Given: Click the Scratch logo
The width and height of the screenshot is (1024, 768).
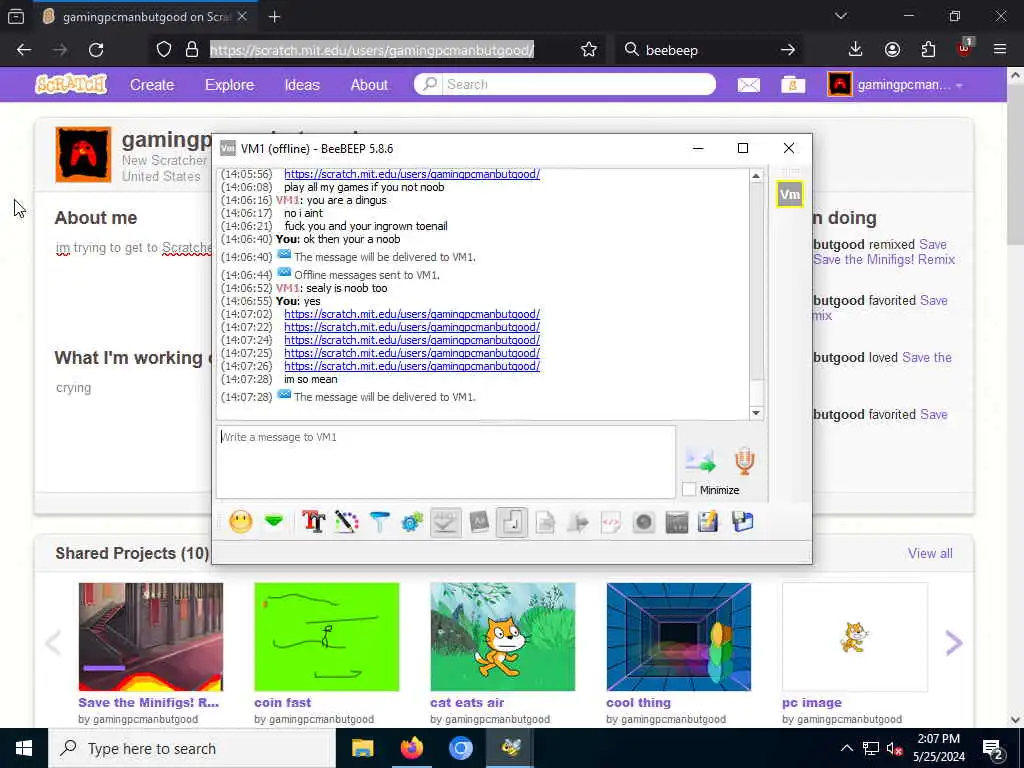Looking at the screenshot, I should [x=71, y=84].
